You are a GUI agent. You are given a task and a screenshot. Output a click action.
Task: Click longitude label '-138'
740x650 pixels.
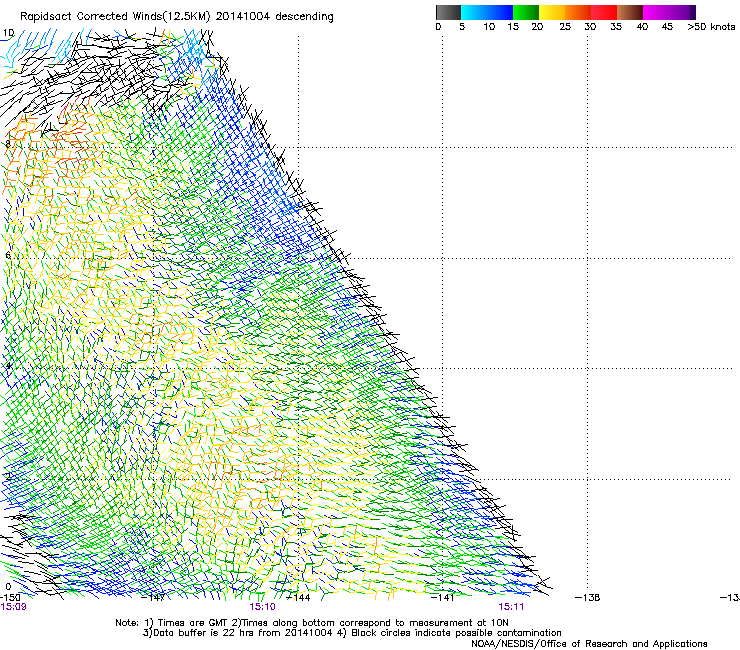pos(588,598)
